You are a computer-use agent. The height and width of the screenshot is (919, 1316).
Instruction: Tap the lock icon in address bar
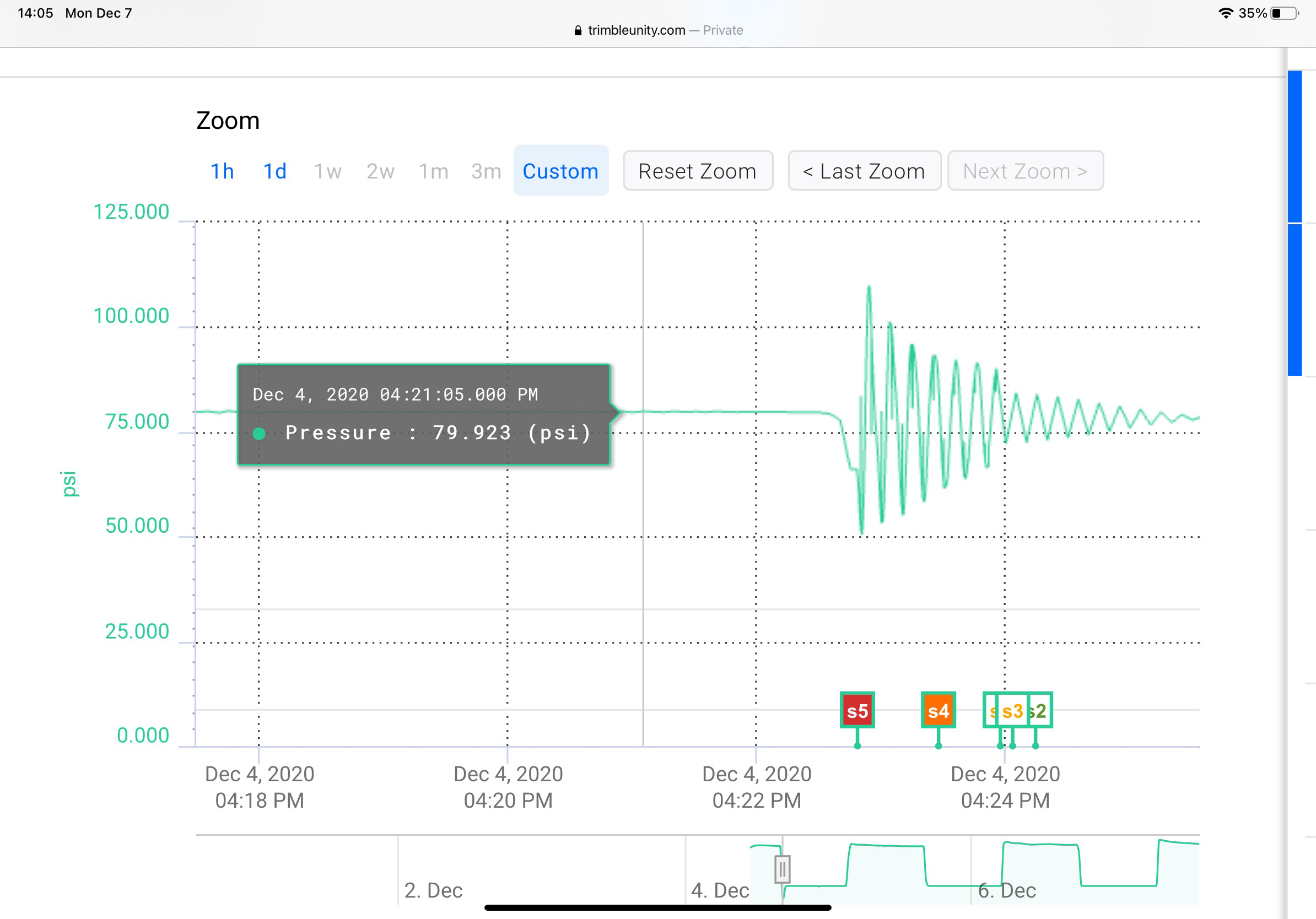click(x=578, y=30)
